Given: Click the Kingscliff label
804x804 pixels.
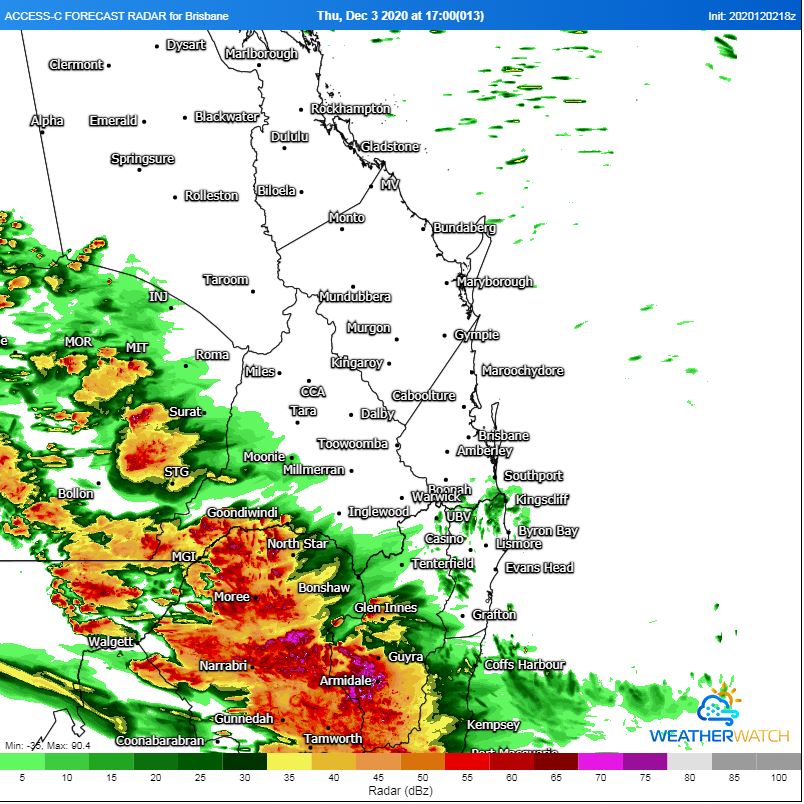Looking at the screenshot, I should tap(542, 499).
